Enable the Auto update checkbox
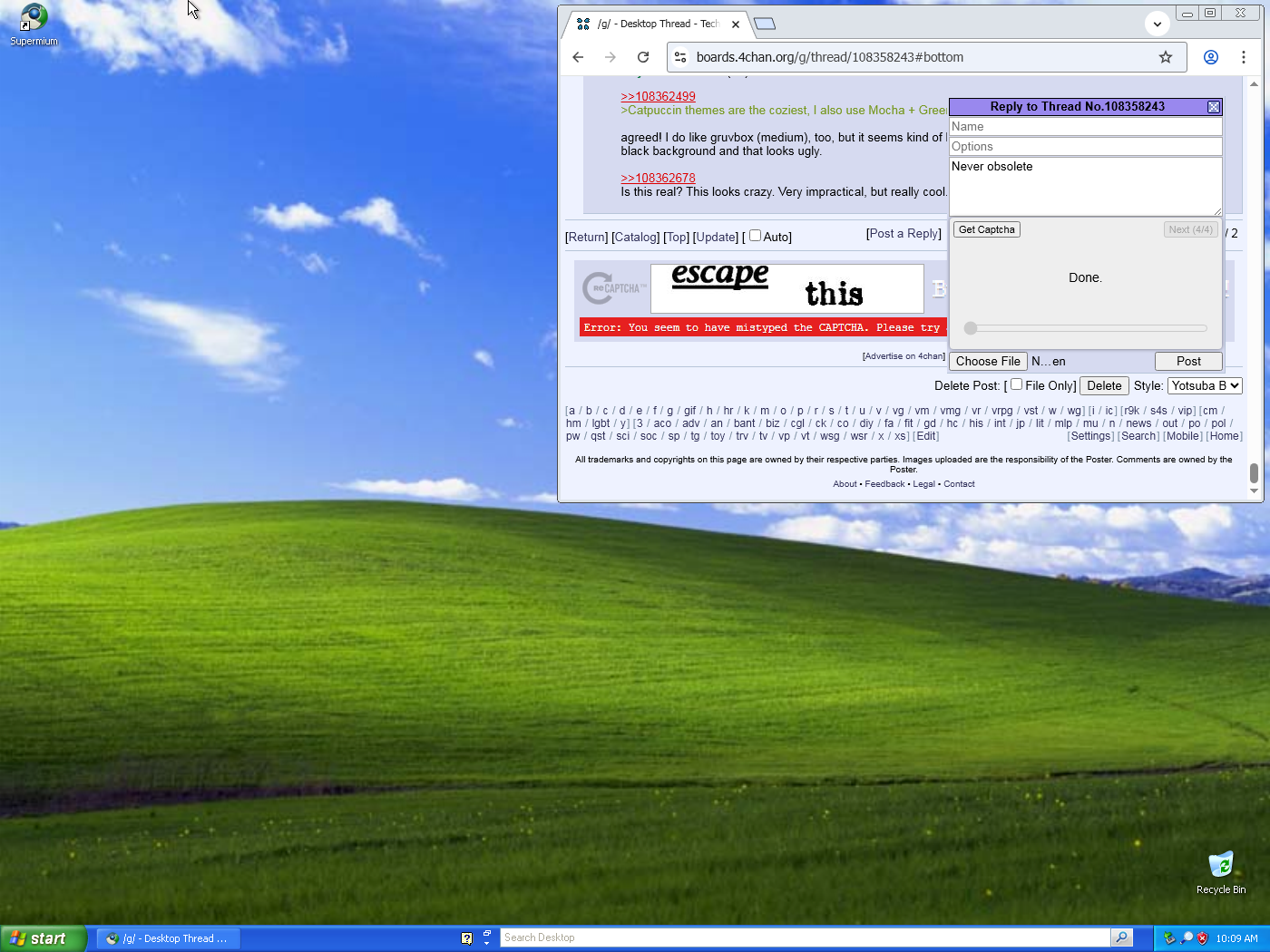Screen dimensions: 1270x952 pyautogui.click(x=755, y=236)
